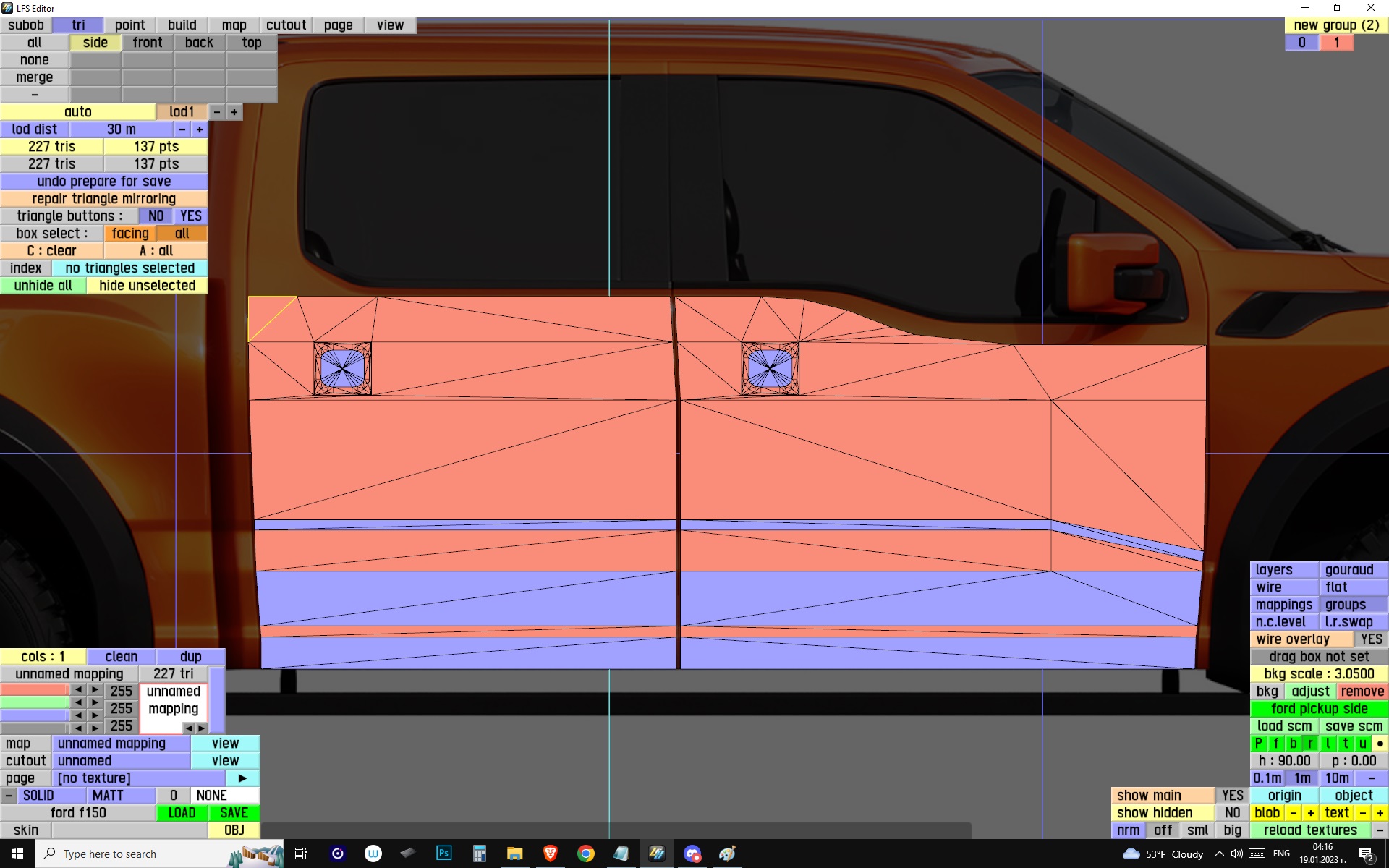This screenshot has width=1389, height=868.
Task: Decrease lod dist with minus button
Action: [x=182, y=129]
